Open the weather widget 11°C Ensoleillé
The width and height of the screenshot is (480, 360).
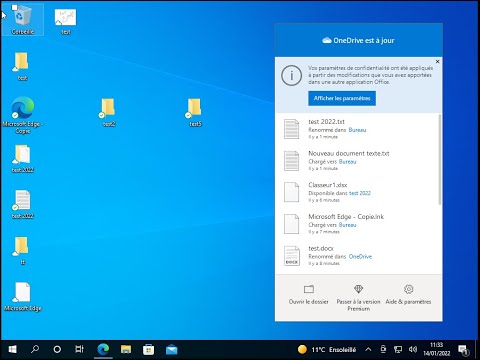(x=327, y=349)
